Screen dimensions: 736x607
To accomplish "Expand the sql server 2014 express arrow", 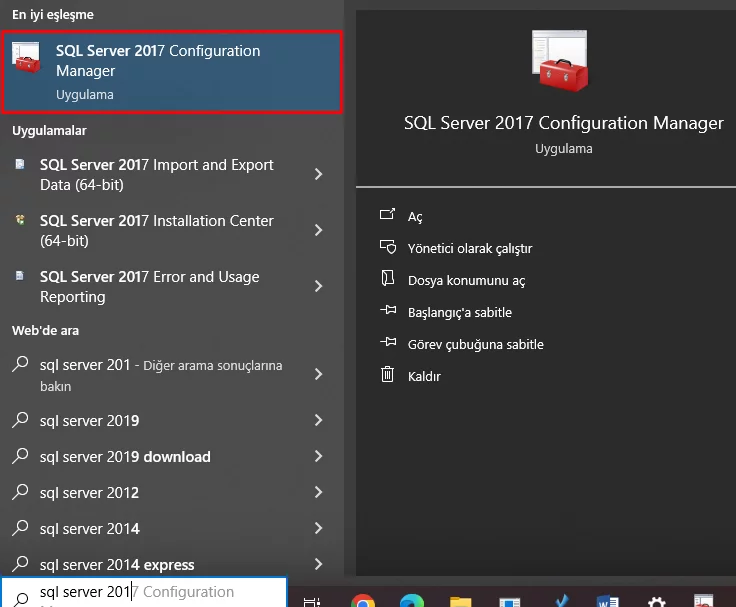I will tap(319, 564).
